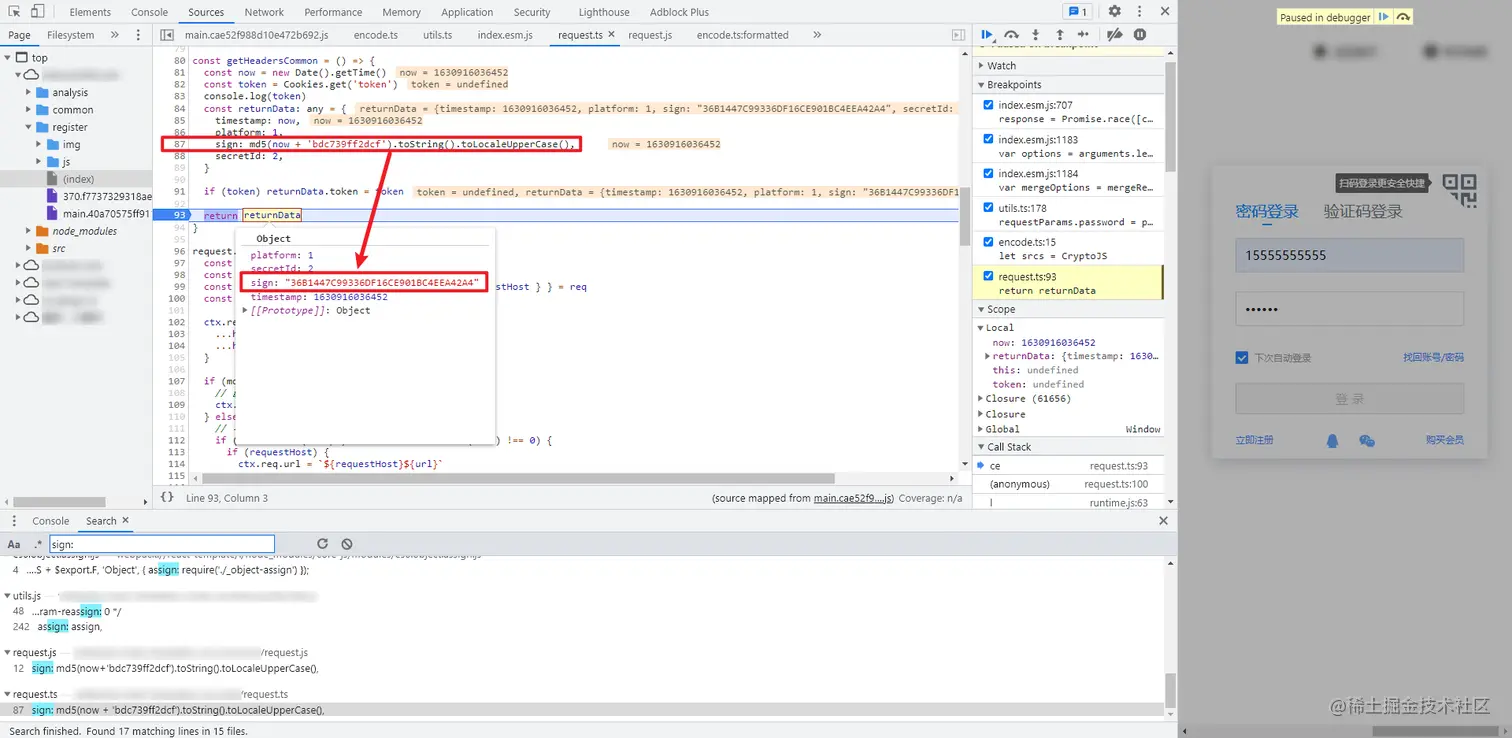Viewport: 1512px width, 738px height.
Task: Step into next function call
Action: tap(1036, 34)
